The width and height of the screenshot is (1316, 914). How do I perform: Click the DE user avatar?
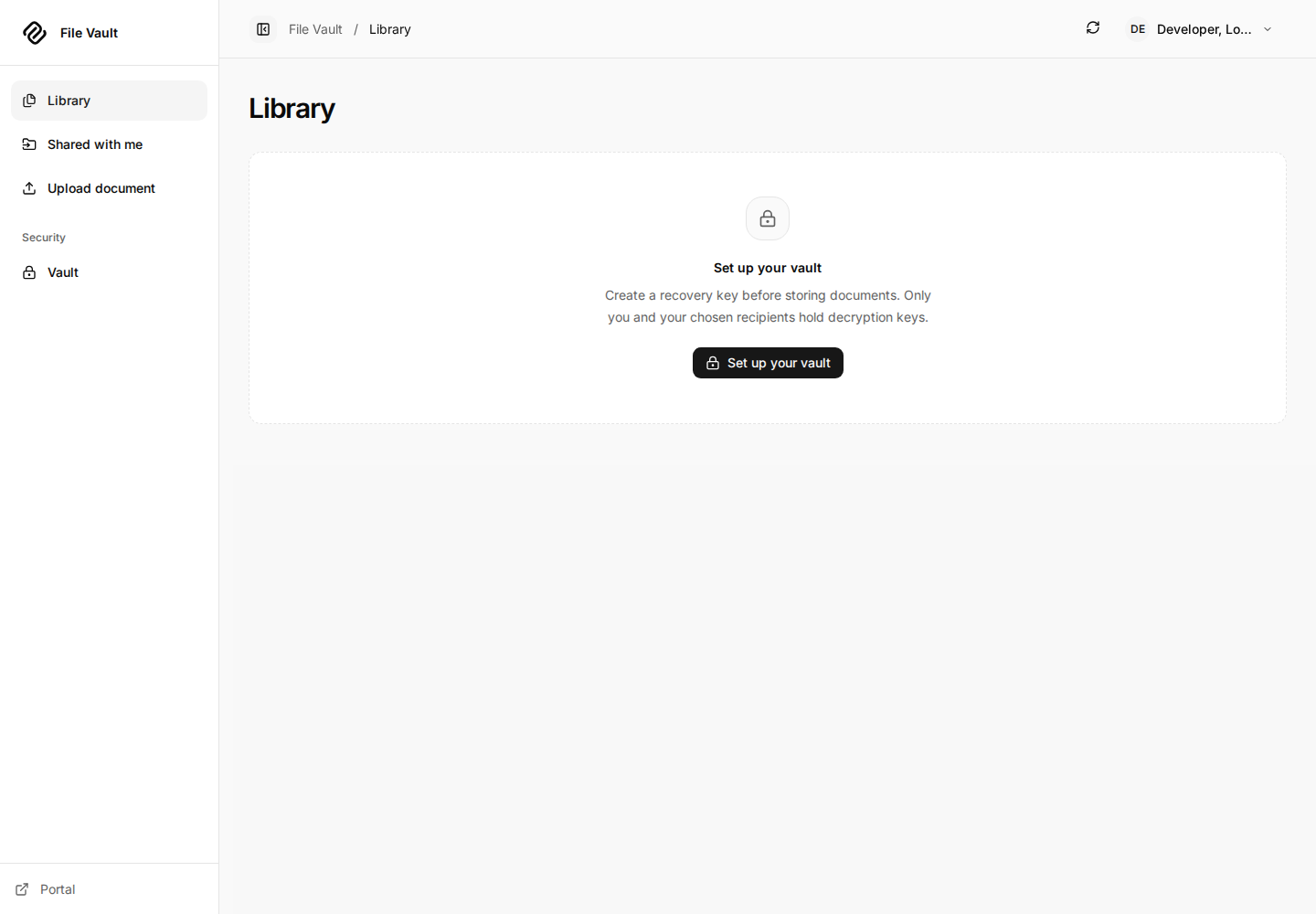[x=1138, y=29]
